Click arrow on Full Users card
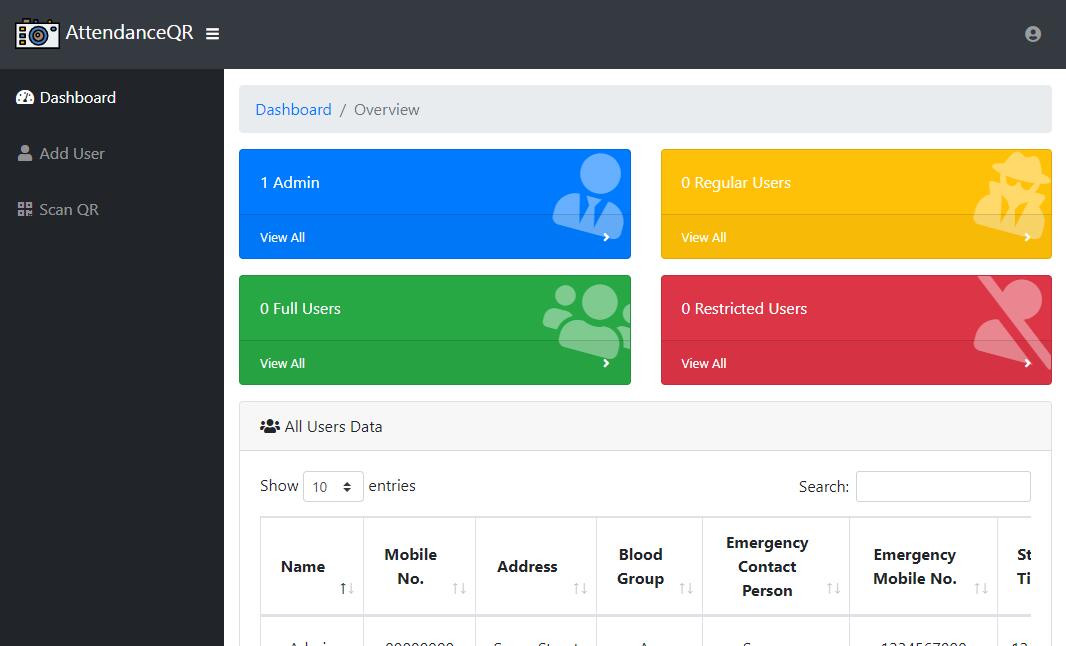Viewport: 1066px width, 646px height. [x=606, y=364]
